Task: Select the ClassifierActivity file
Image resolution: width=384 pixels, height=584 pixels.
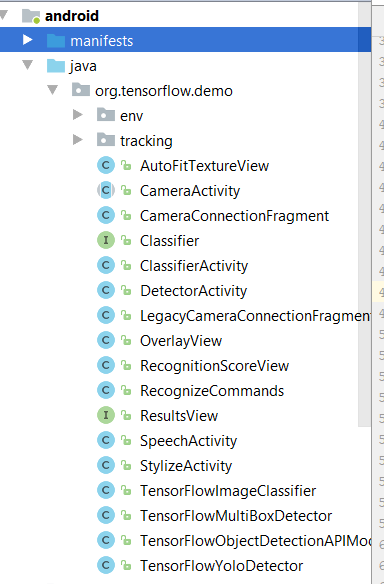Action: (194, 266)
